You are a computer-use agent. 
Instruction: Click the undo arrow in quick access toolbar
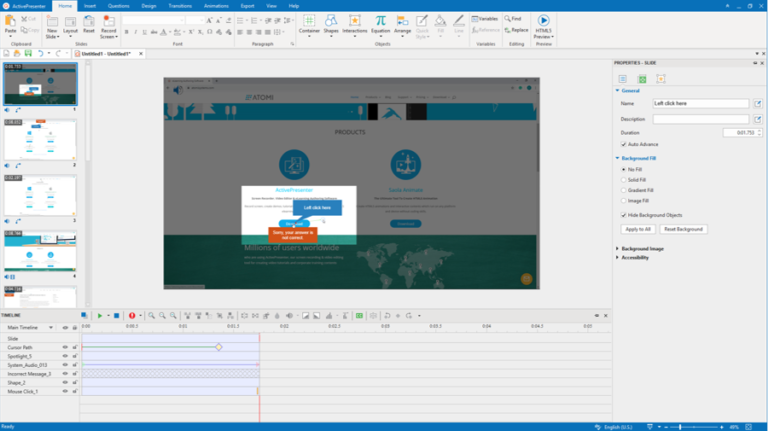tap(41, 53)
